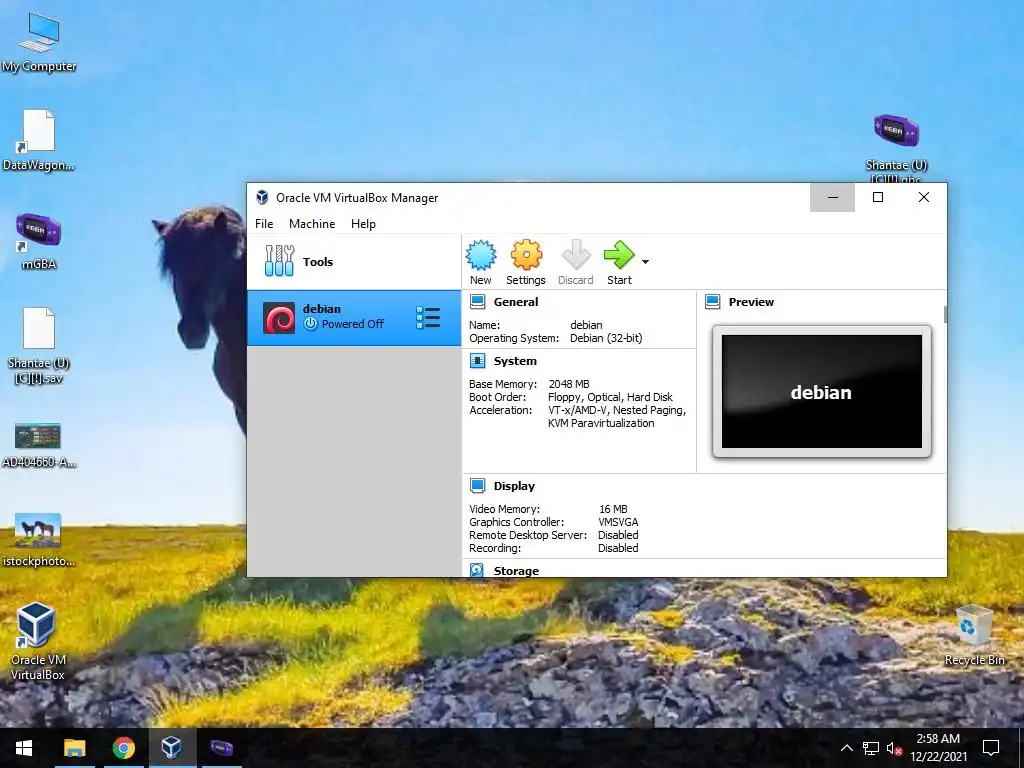Open the Start button dropdown arrow

(x=645, y=262)
